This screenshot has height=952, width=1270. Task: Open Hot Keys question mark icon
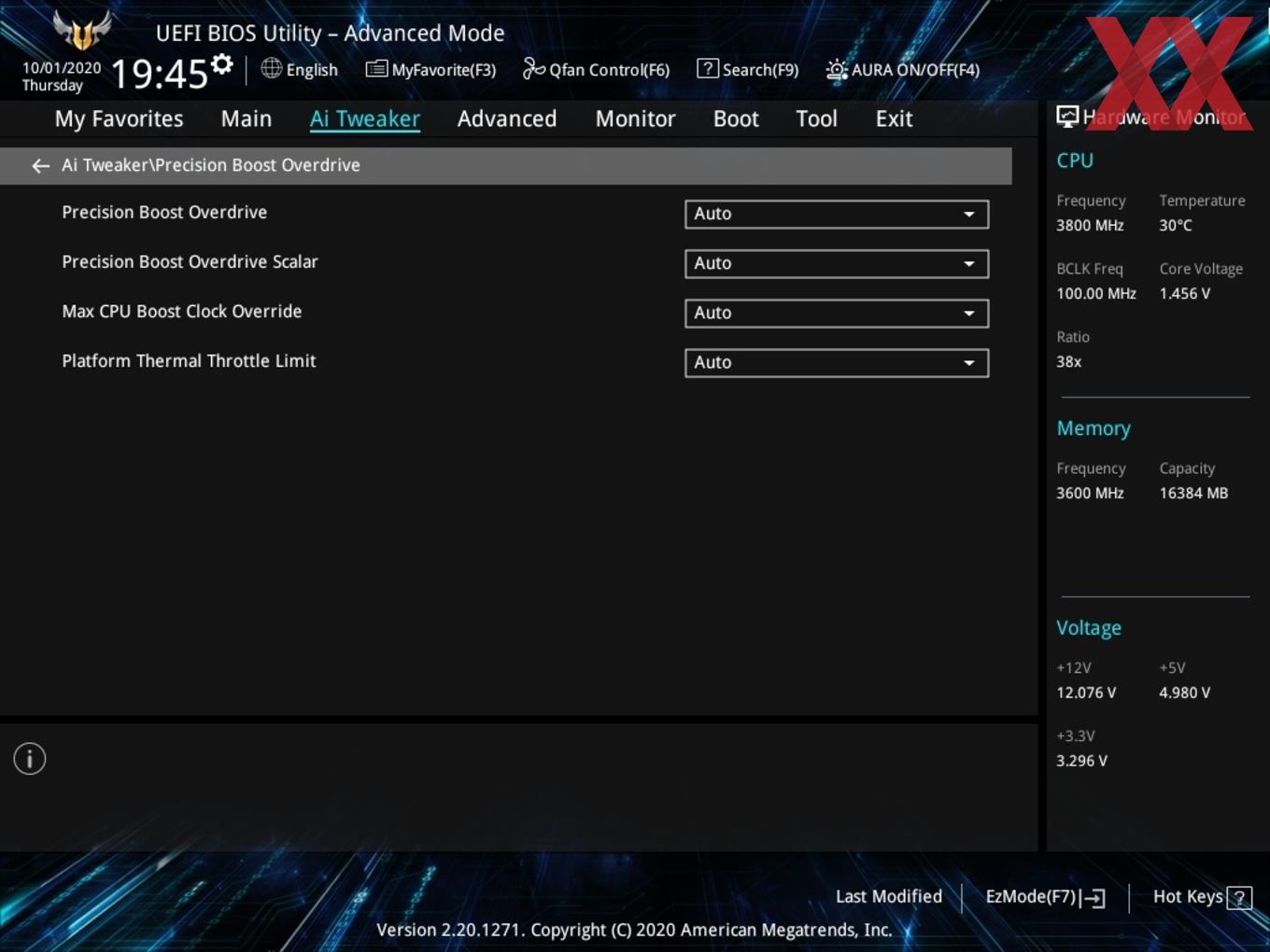tap(1239, 898)
